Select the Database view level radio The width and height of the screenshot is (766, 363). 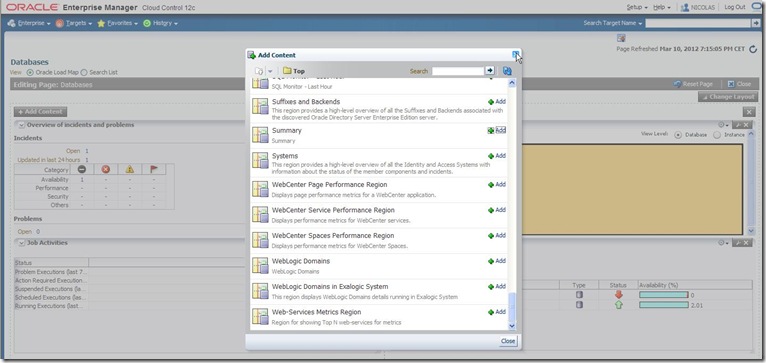click(678, 135)
